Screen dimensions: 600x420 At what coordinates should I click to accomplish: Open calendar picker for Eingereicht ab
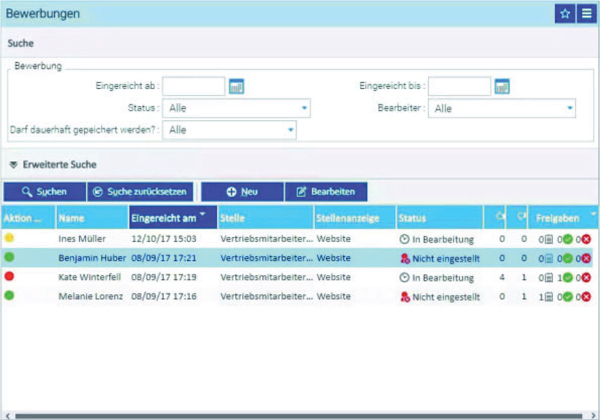tap(236, 86)
